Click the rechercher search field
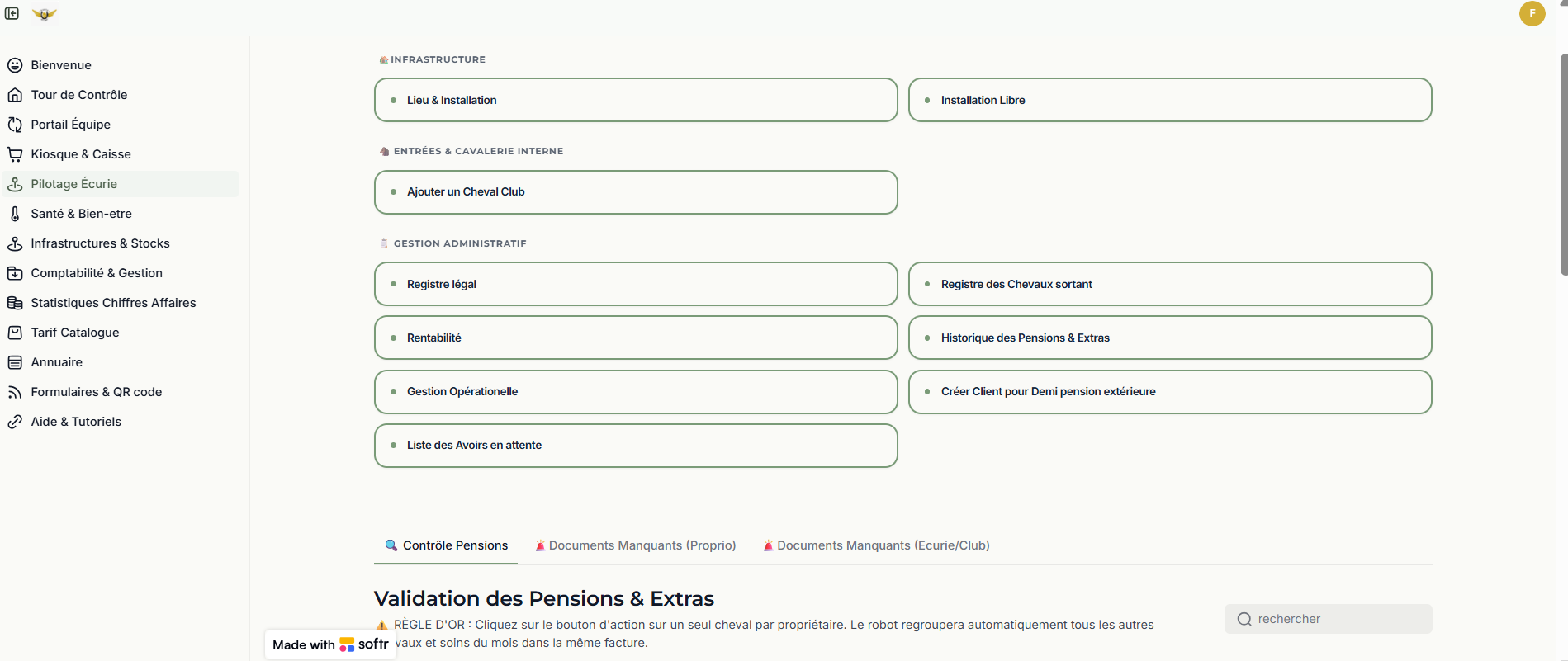Viewport: 1568px width, 661px height. tap(1329, 619)
